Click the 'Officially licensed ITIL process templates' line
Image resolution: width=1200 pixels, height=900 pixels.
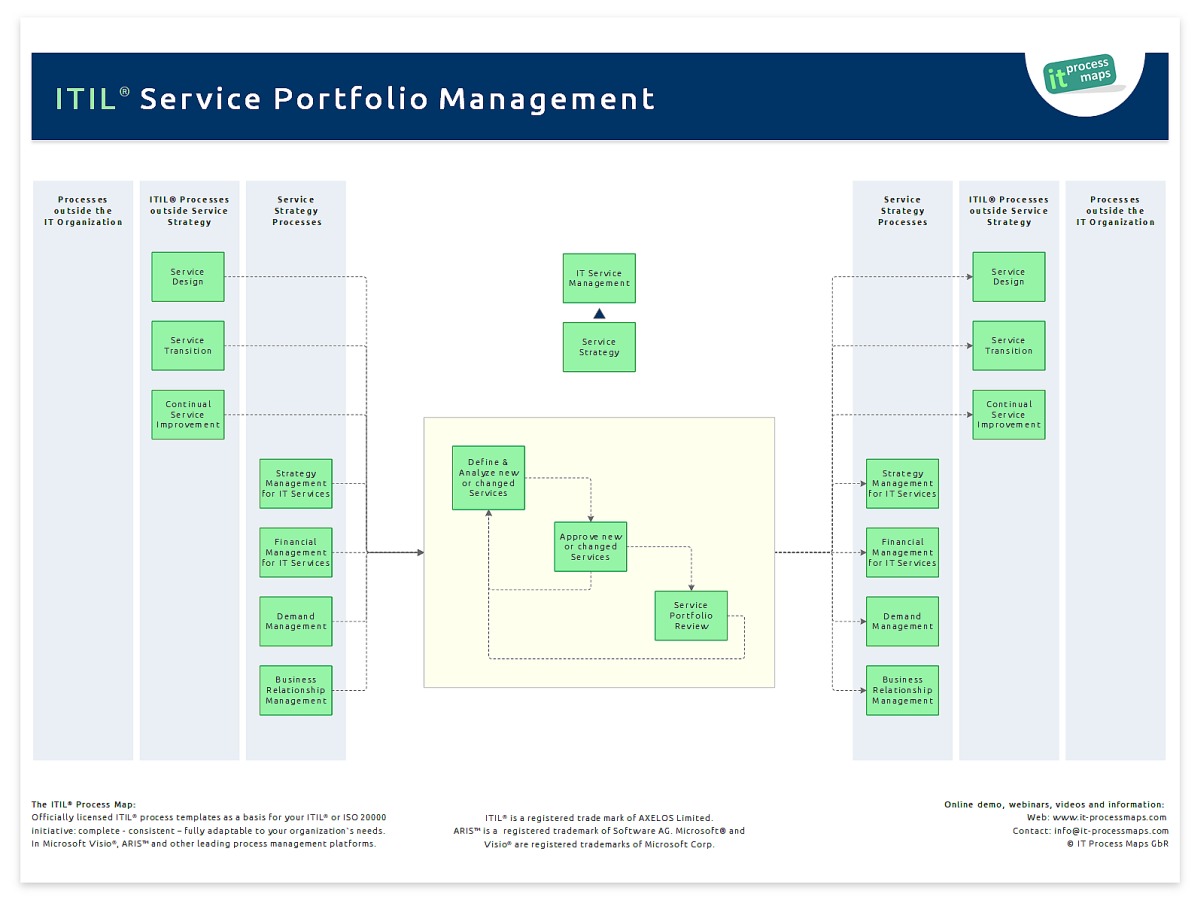(209, 818)
